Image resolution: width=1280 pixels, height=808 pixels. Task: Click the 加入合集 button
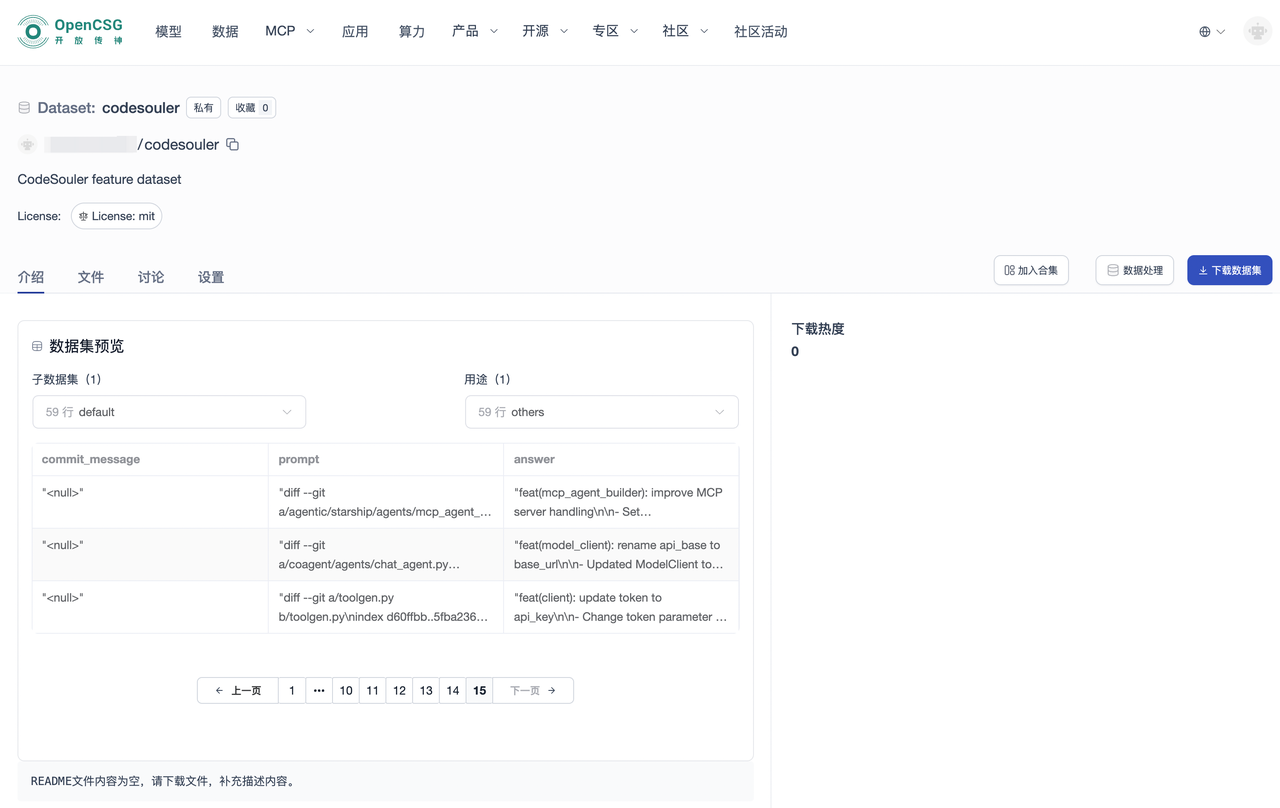[1031, 270]
